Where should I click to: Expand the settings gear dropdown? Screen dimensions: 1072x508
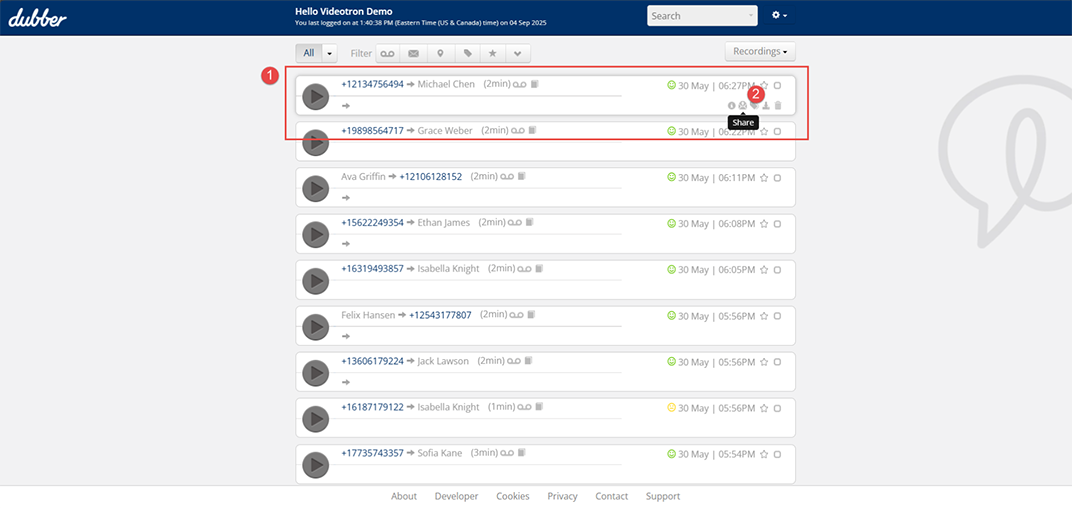[780, 16]
